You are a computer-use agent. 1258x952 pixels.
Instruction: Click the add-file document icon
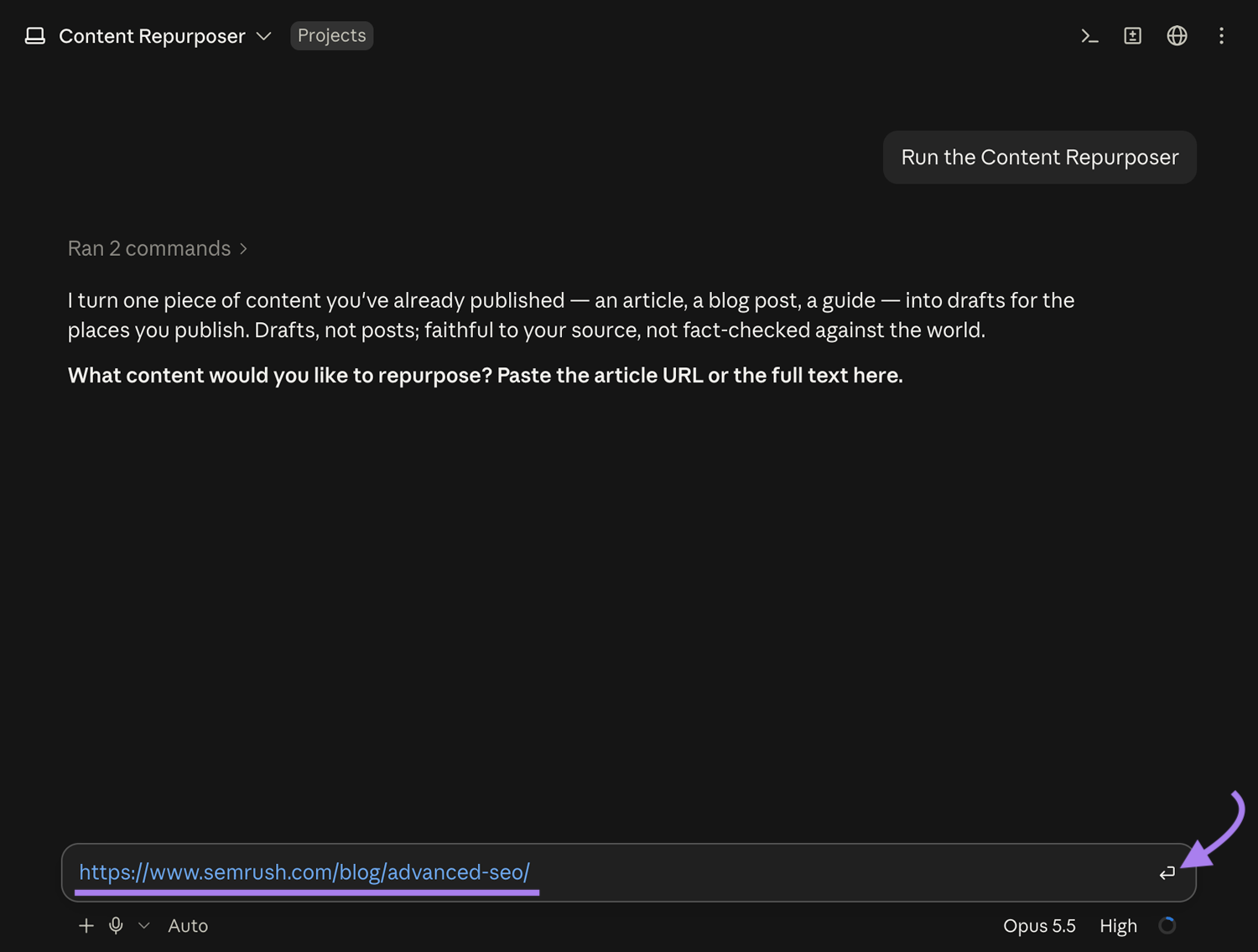tap(1133, 36)
